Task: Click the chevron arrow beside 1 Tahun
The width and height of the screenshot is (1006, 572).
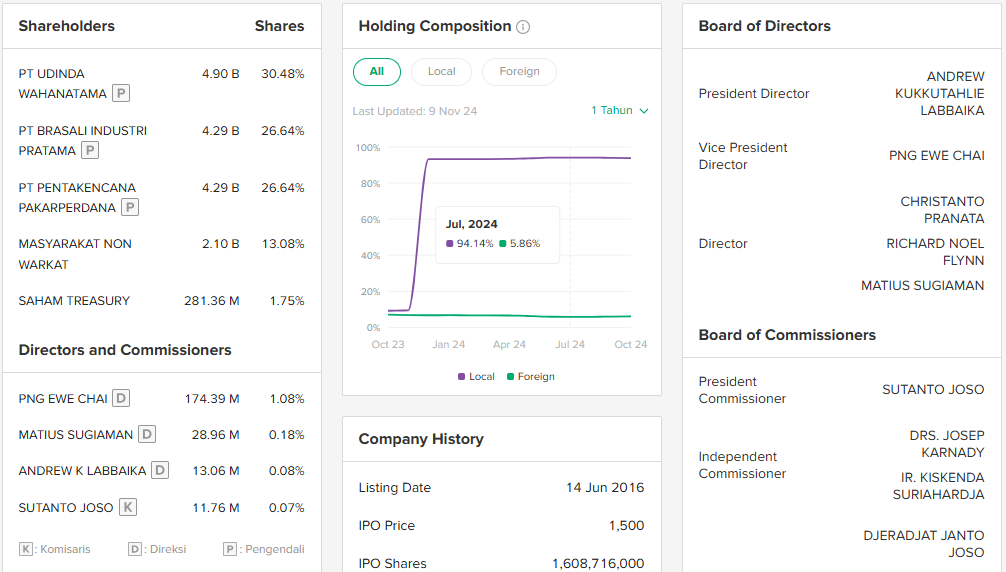Action: [x=644, y=111]
